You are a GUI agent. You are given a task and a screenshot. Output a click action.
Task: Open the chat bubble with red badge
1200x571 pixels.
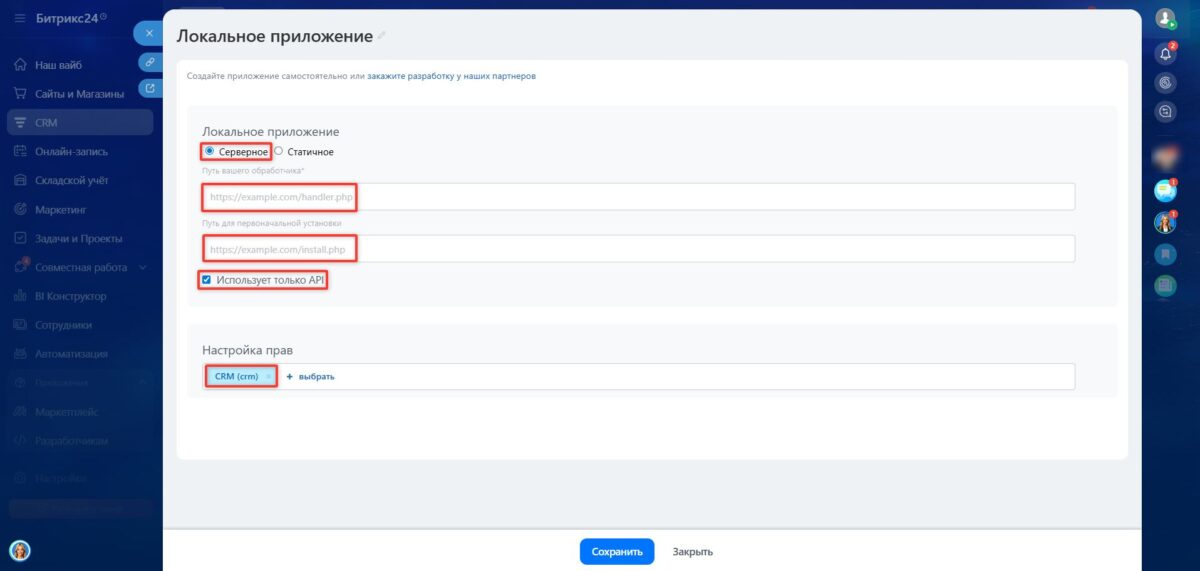[x=1165, y=190]
